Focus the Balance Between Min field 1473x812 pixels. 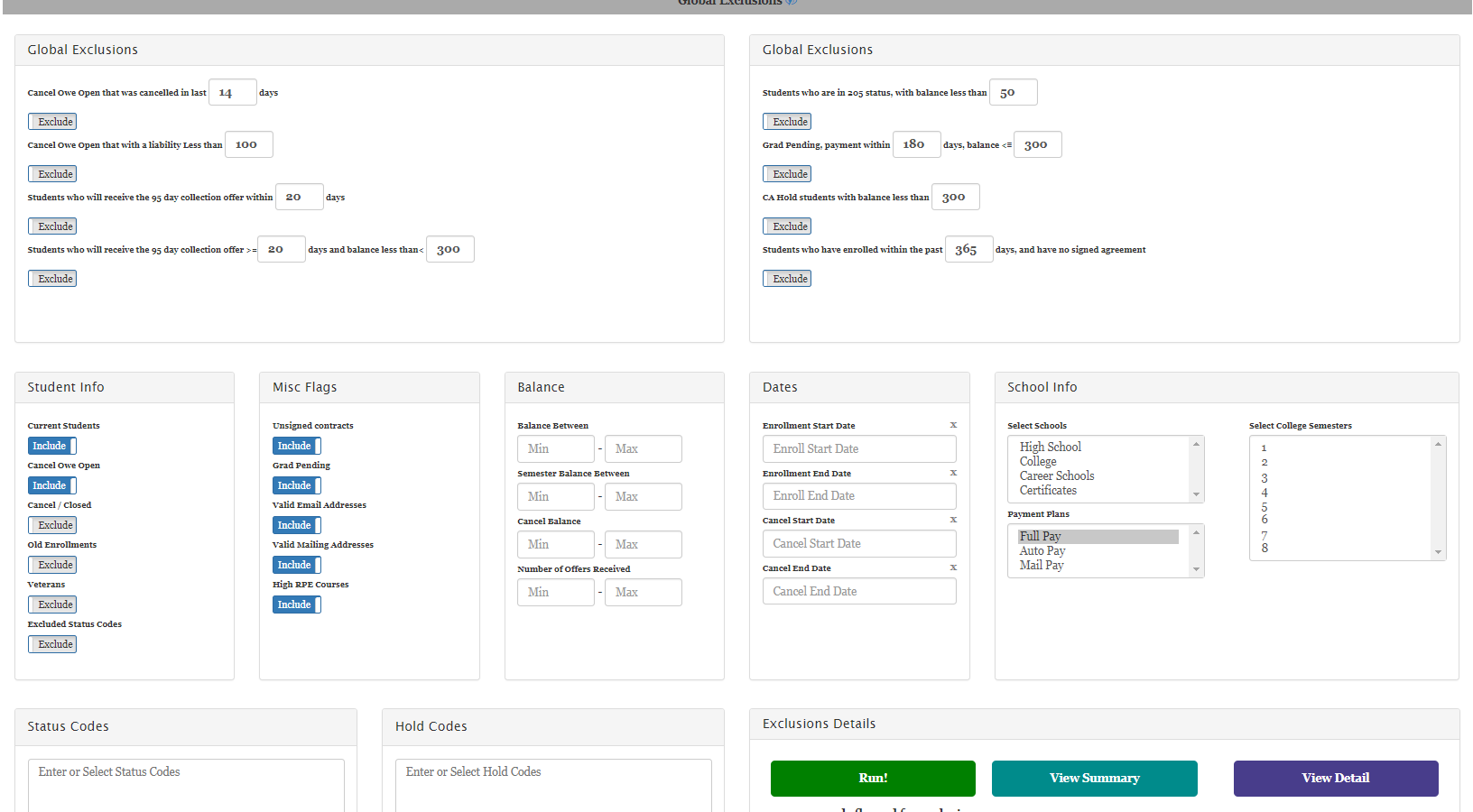click(556, 448)
